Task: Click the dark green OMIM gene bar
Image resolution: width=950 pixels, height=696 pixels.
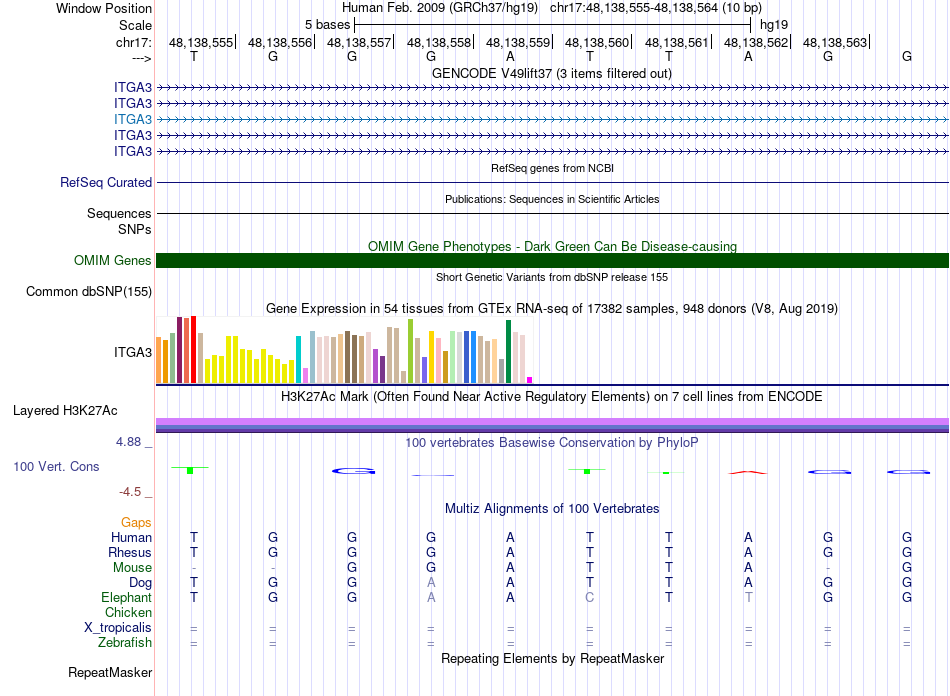Action: (x=552, y=260)
